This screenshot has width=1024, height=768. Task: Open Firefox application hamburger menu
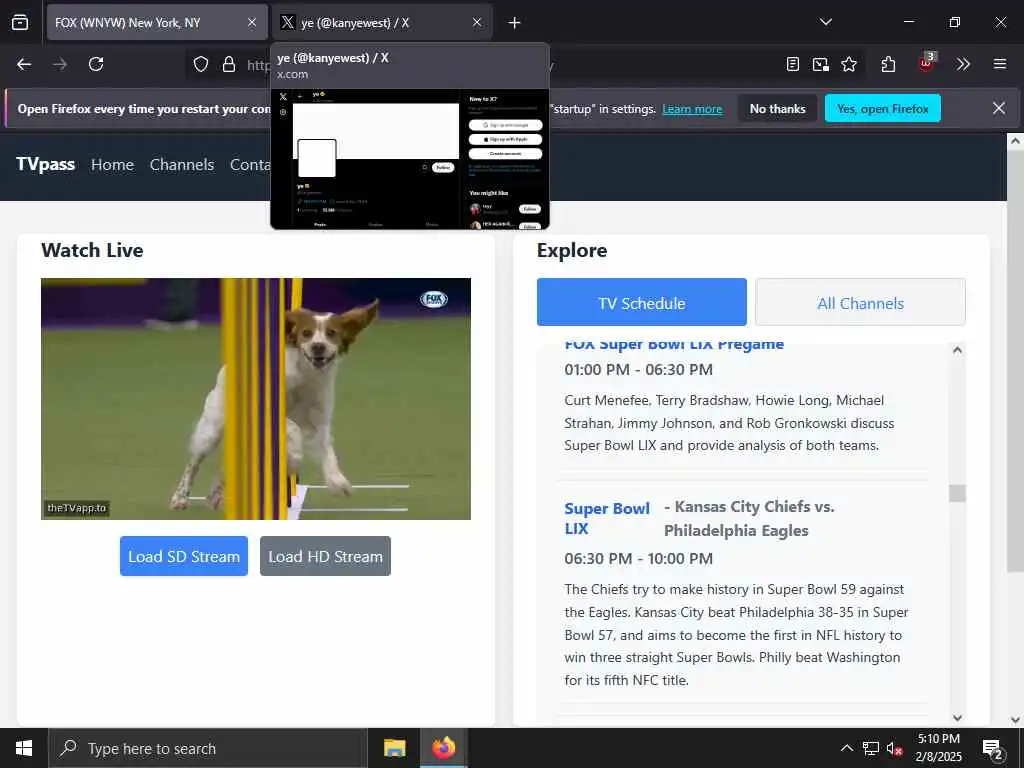tap(1000, 64)
